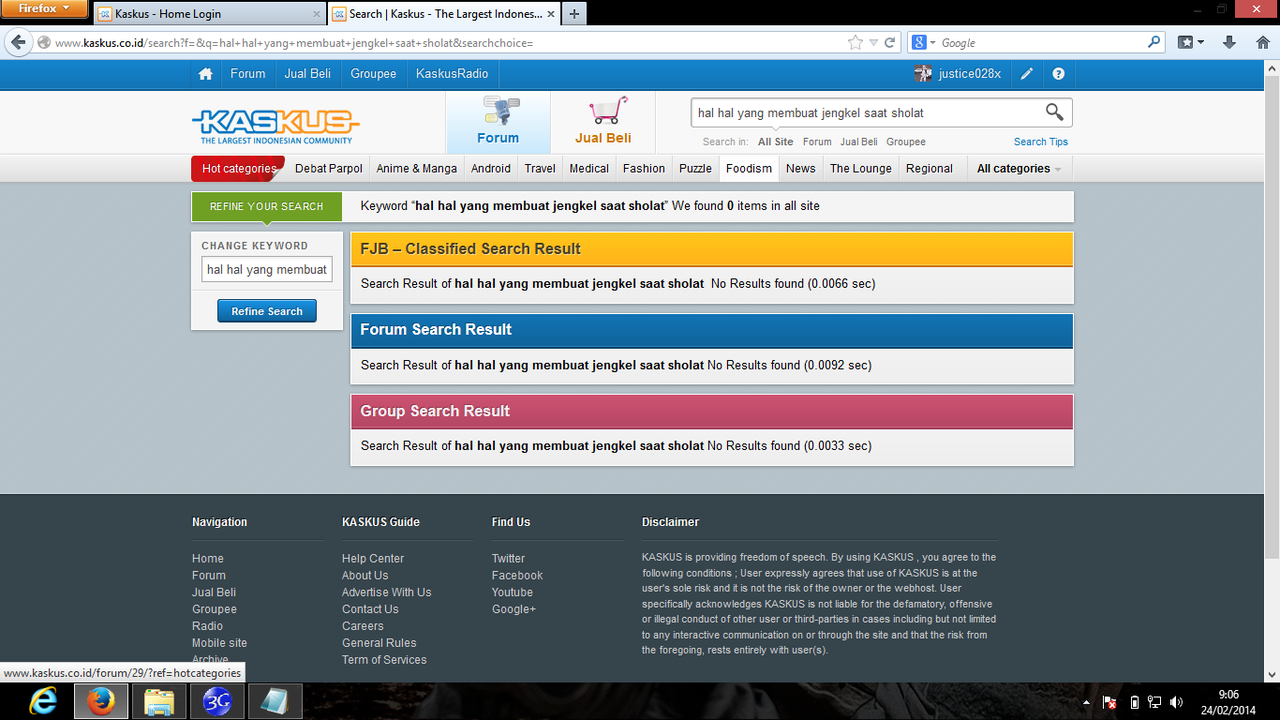Screen dimensions: 1280x720
Task: Click the magnifier search icon in Kaskus search box
Action: pyautogui.click(x=1054, y=112)
